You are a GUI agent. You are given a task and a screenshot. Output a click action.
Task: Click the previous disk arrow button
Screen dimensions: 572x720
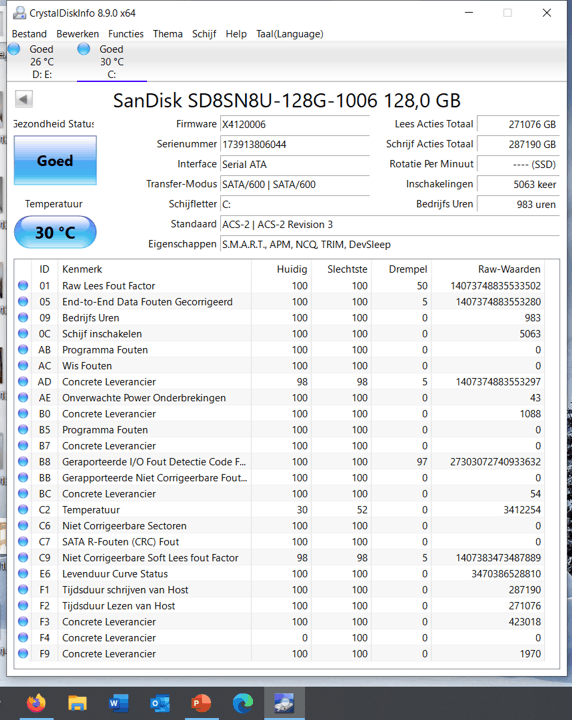[x=23, y=99]
